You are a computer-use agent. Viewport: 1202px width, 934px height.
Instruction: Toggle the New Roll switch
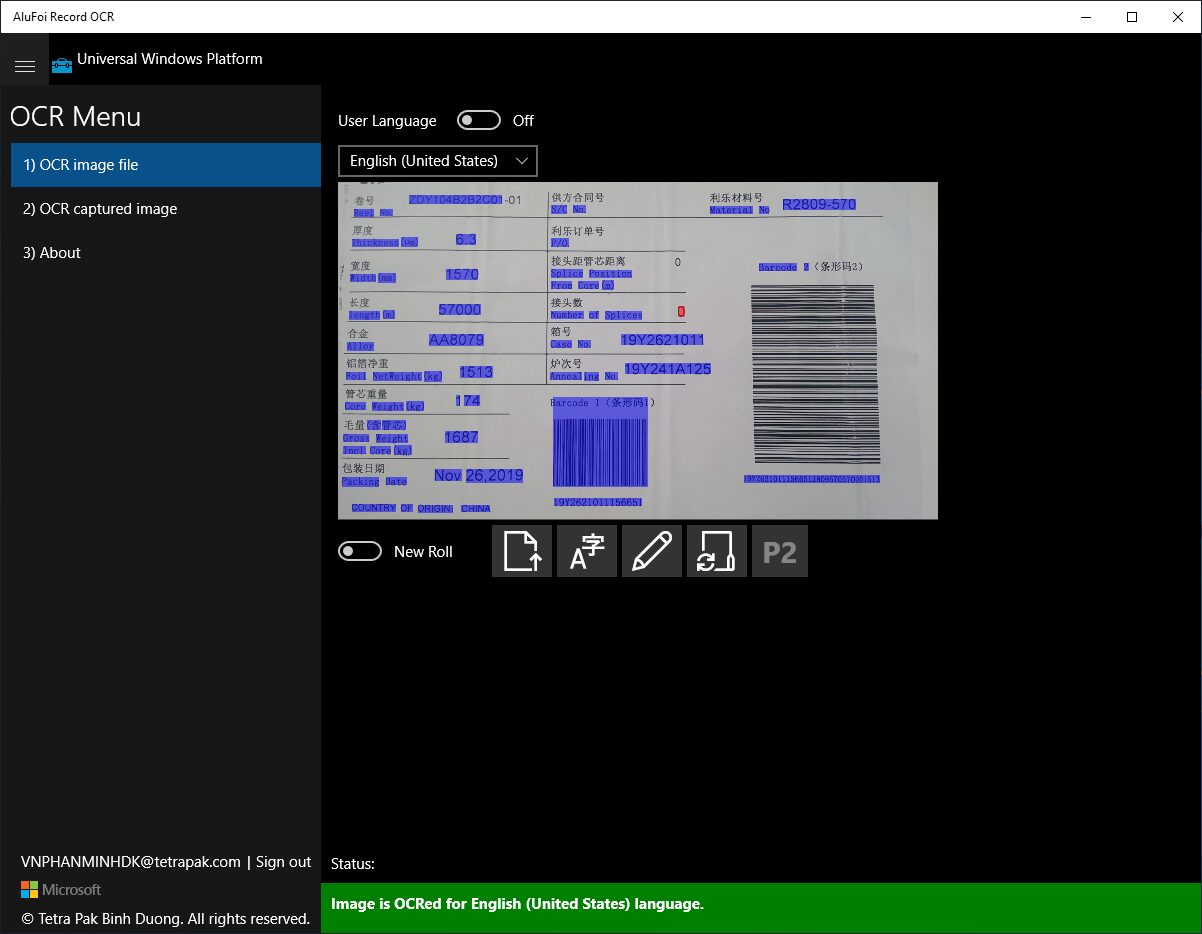point(360,551)
